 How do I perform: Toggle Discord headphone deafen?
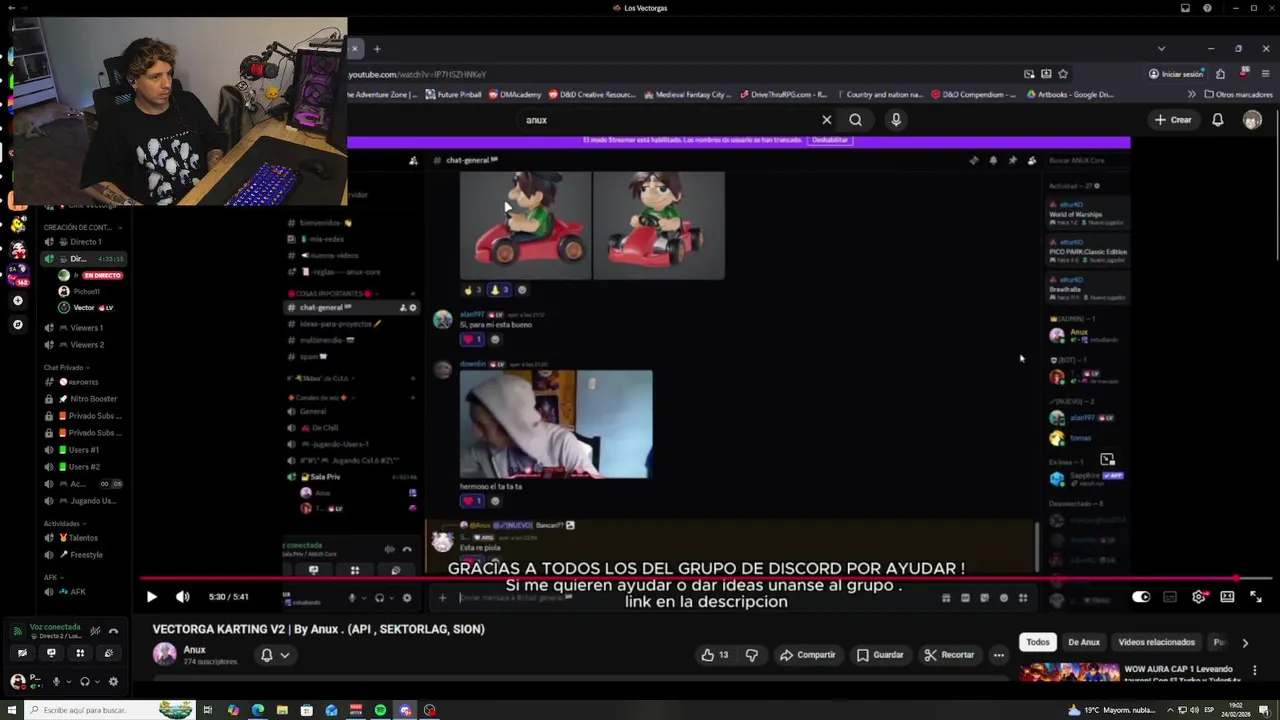coord(84,681)
